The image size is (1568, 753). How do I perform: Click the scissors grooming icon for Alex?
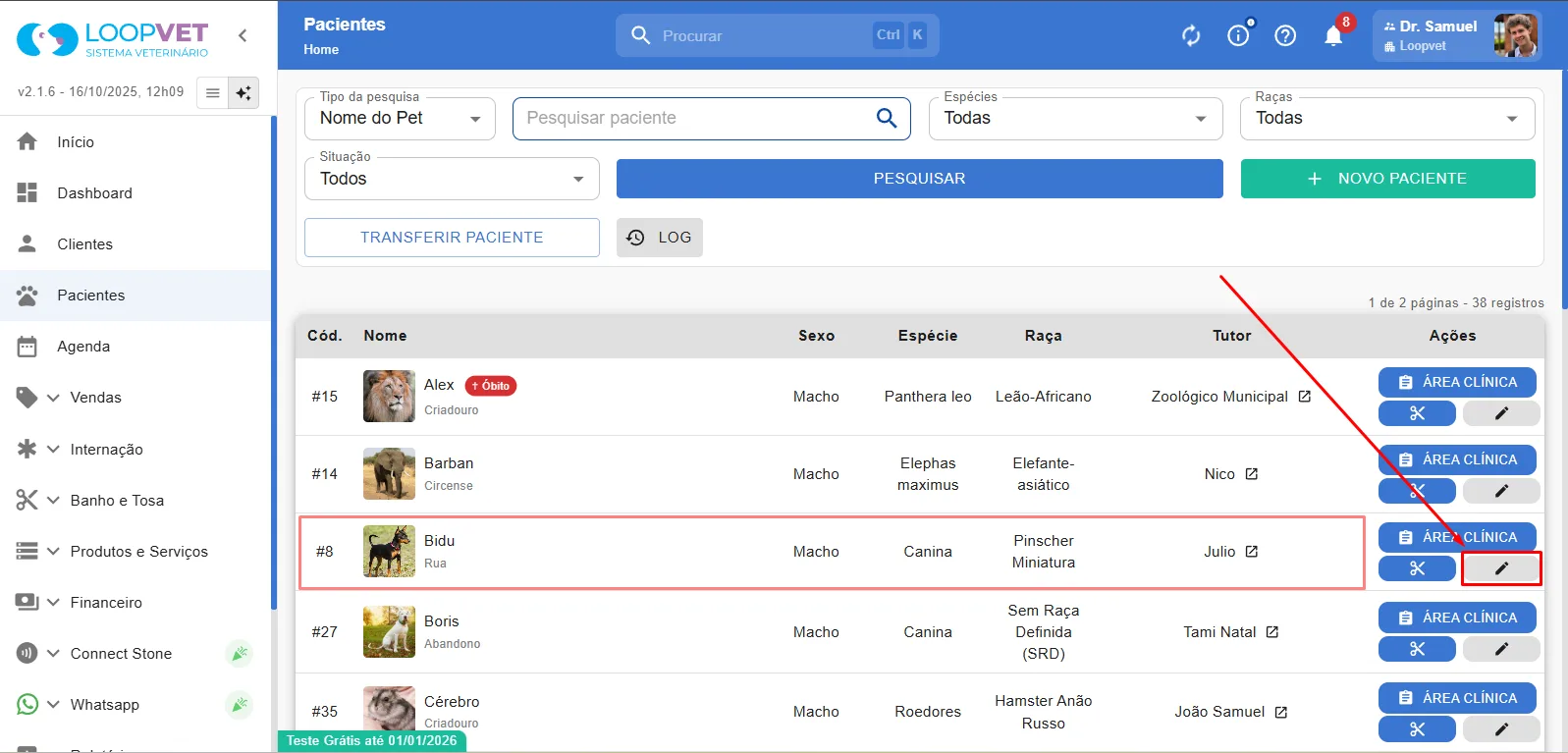coord(1417,413)
